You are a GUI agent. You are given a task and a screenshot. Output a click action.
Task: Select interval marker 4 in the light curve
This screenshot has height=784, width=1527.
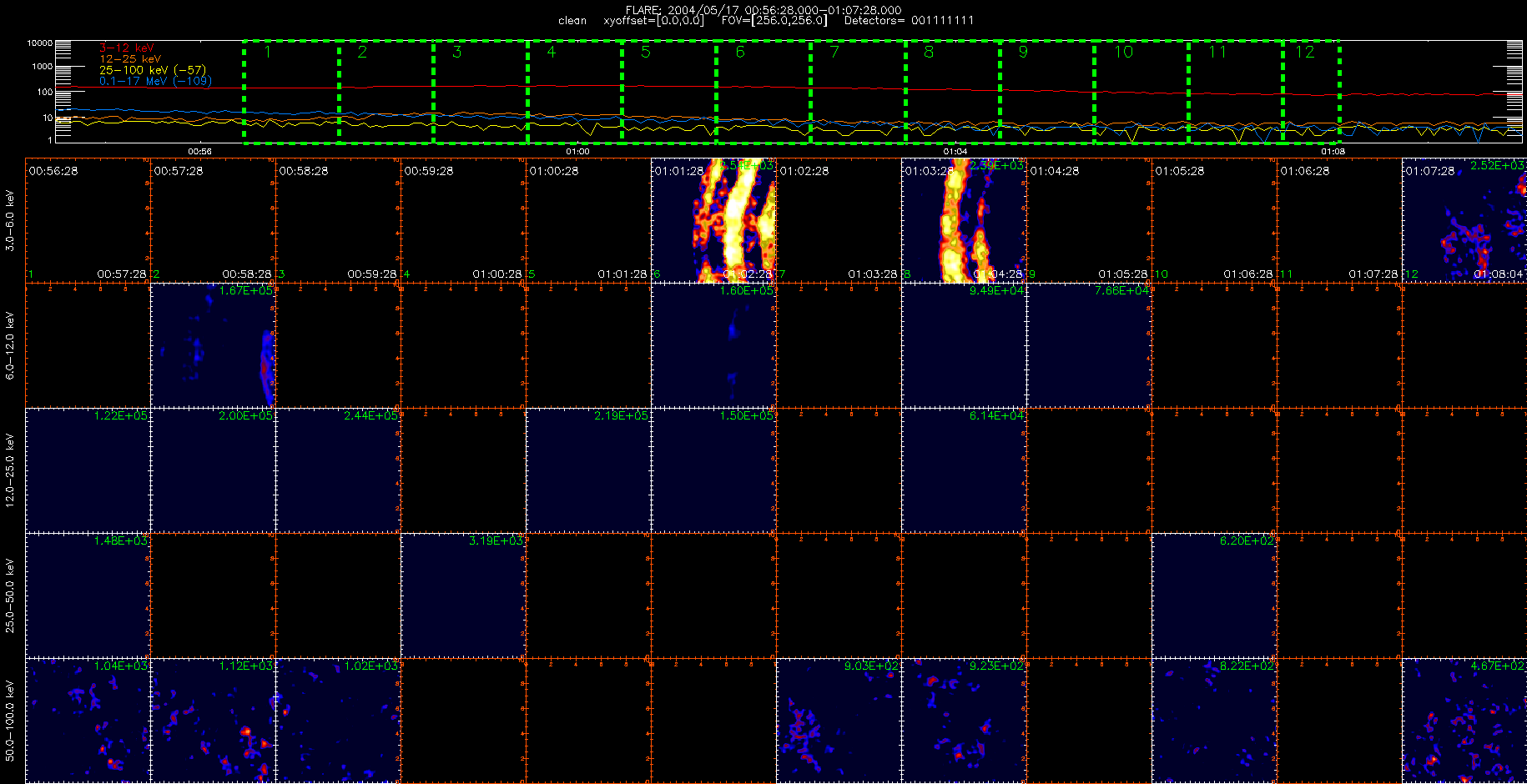click(x=551, y=53)
